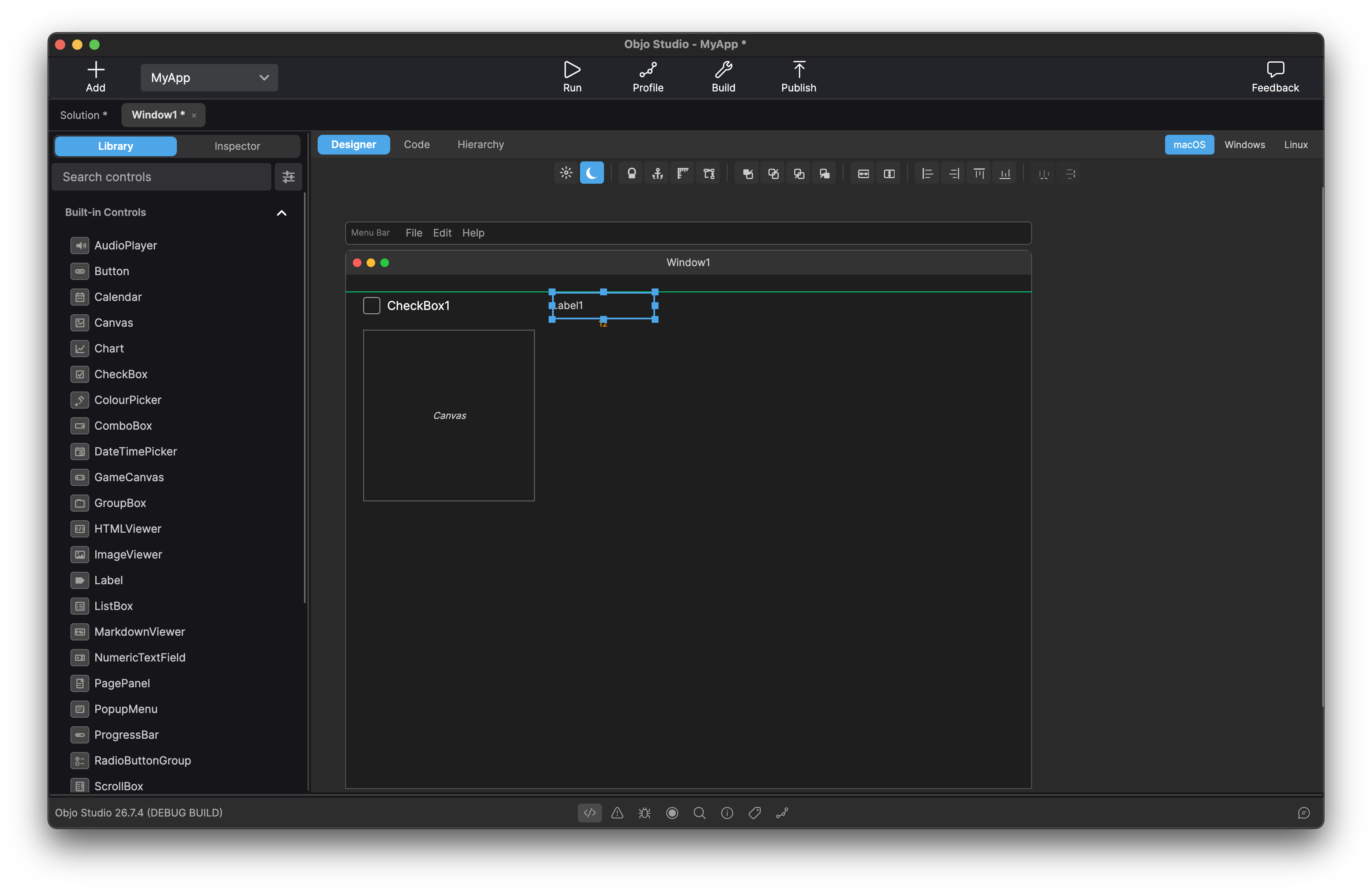1372x892 pixels.
Task: Toggle dark mode moon button
Action: point(592,173)
